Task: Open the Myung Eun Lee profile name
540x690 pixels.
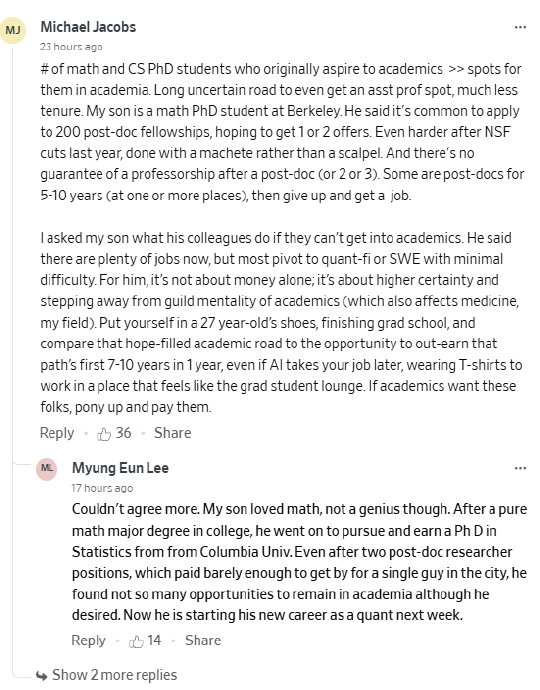Action: click(x=120, y=468)
